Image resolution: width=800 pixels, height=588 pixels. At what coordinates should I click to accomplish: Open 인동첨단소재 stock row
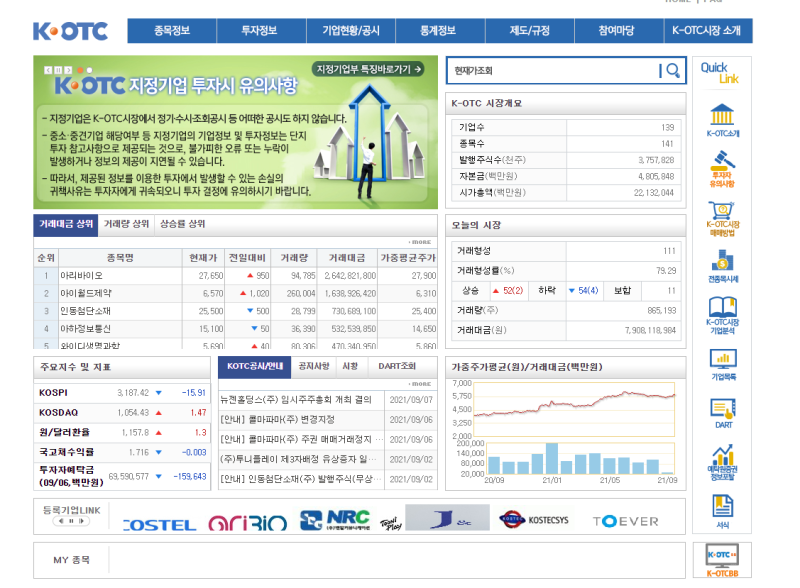(x=235, y=311)
